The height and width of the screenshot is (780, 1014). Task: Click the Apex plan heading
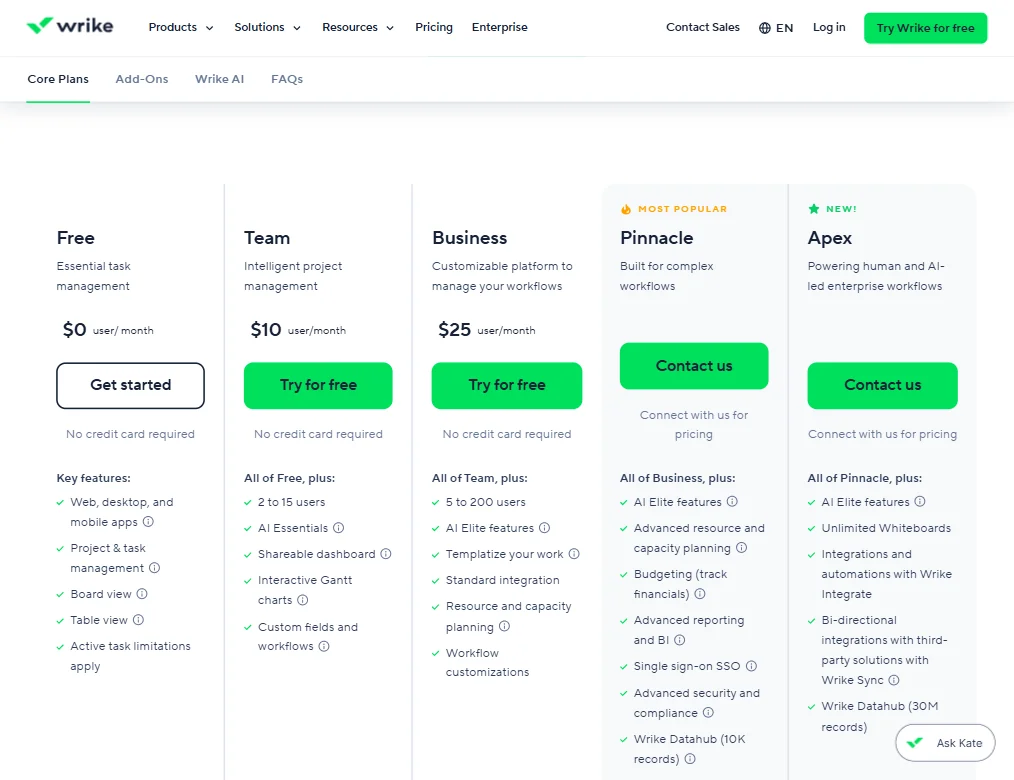[x=829, y=238]
